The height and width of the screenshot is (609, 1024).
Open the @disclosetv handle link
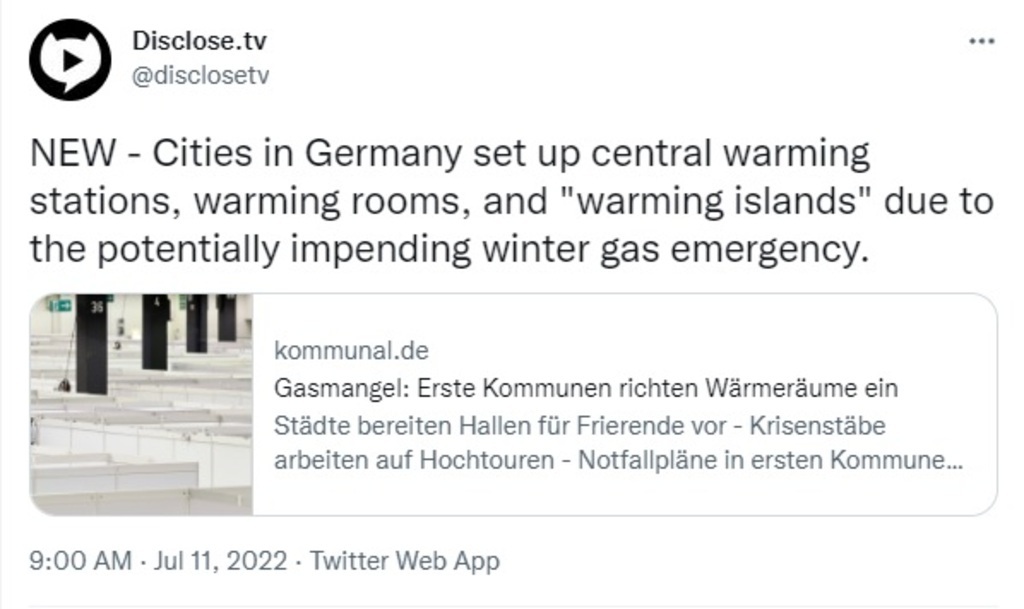[200, 75]
